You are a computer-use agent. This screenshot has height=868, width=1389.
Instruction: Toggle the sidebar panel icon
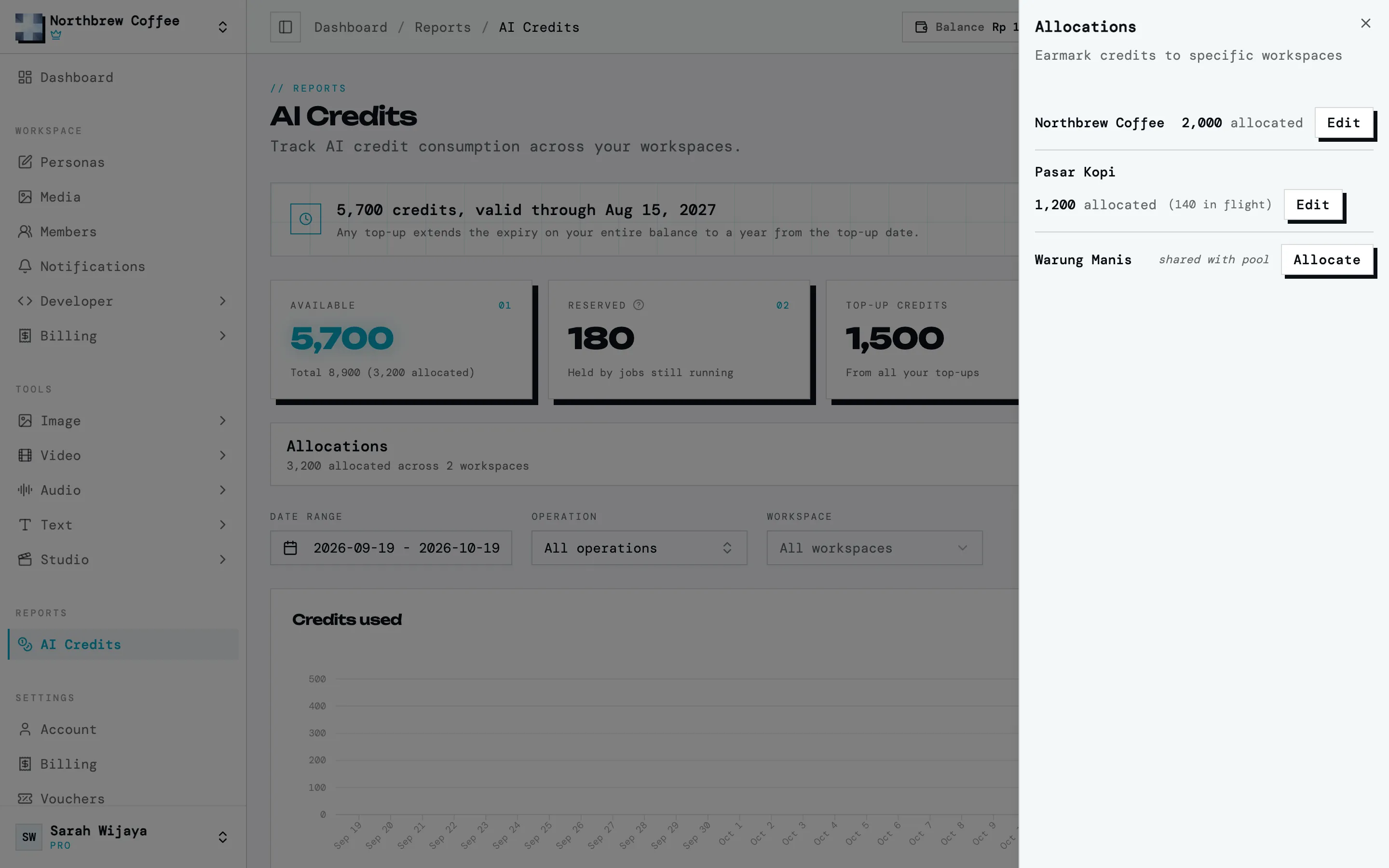click(x=285, y=27)
